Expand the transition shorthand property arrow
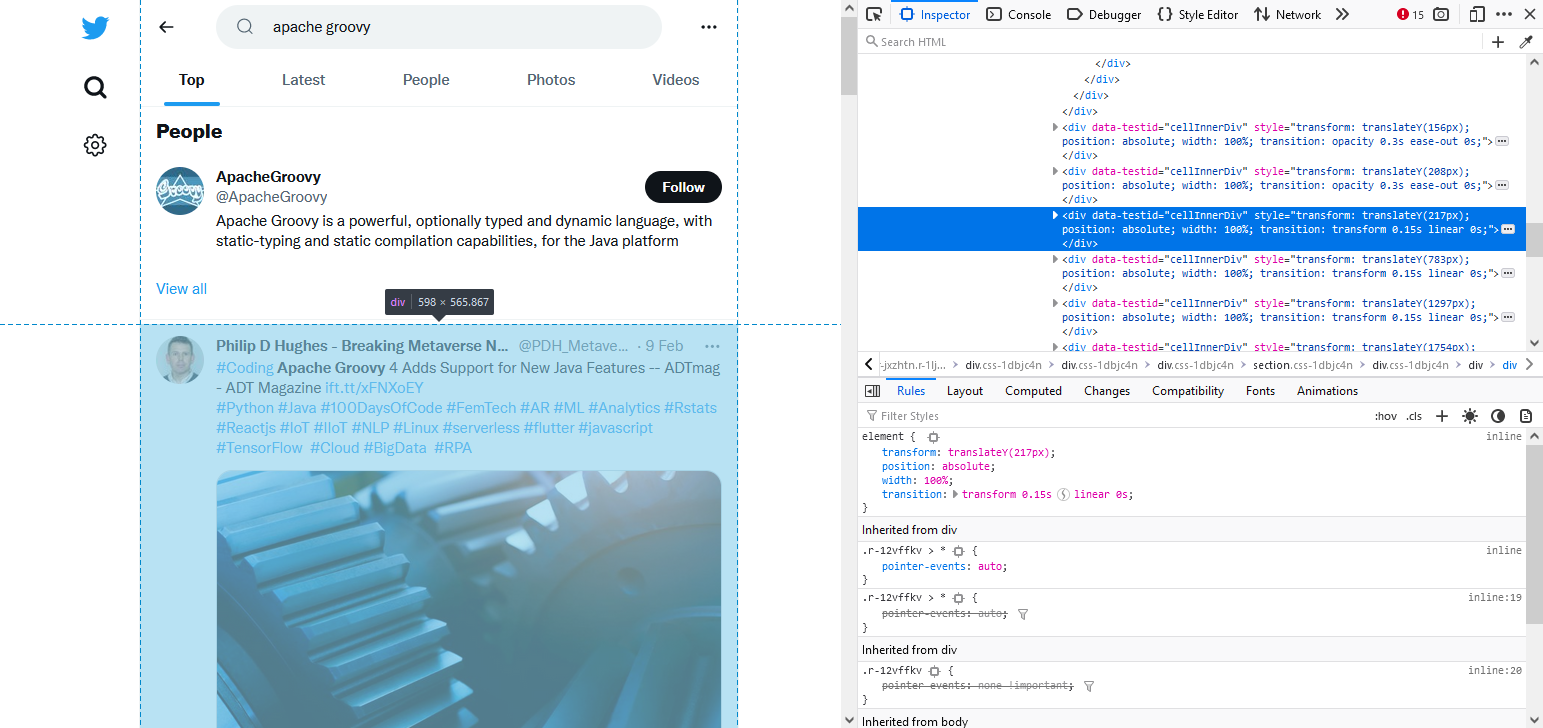 (955, 494)
